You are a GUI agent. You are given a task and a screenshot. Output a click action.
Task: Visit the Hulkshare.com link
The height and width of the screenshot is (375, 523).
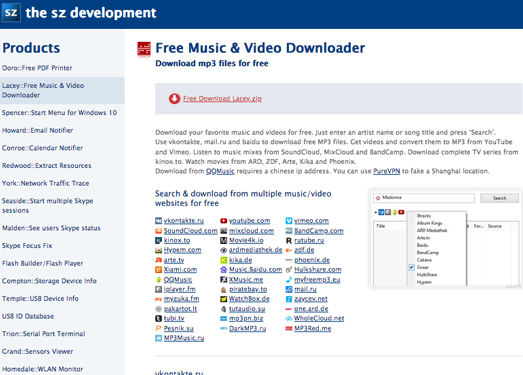[318, 270]
